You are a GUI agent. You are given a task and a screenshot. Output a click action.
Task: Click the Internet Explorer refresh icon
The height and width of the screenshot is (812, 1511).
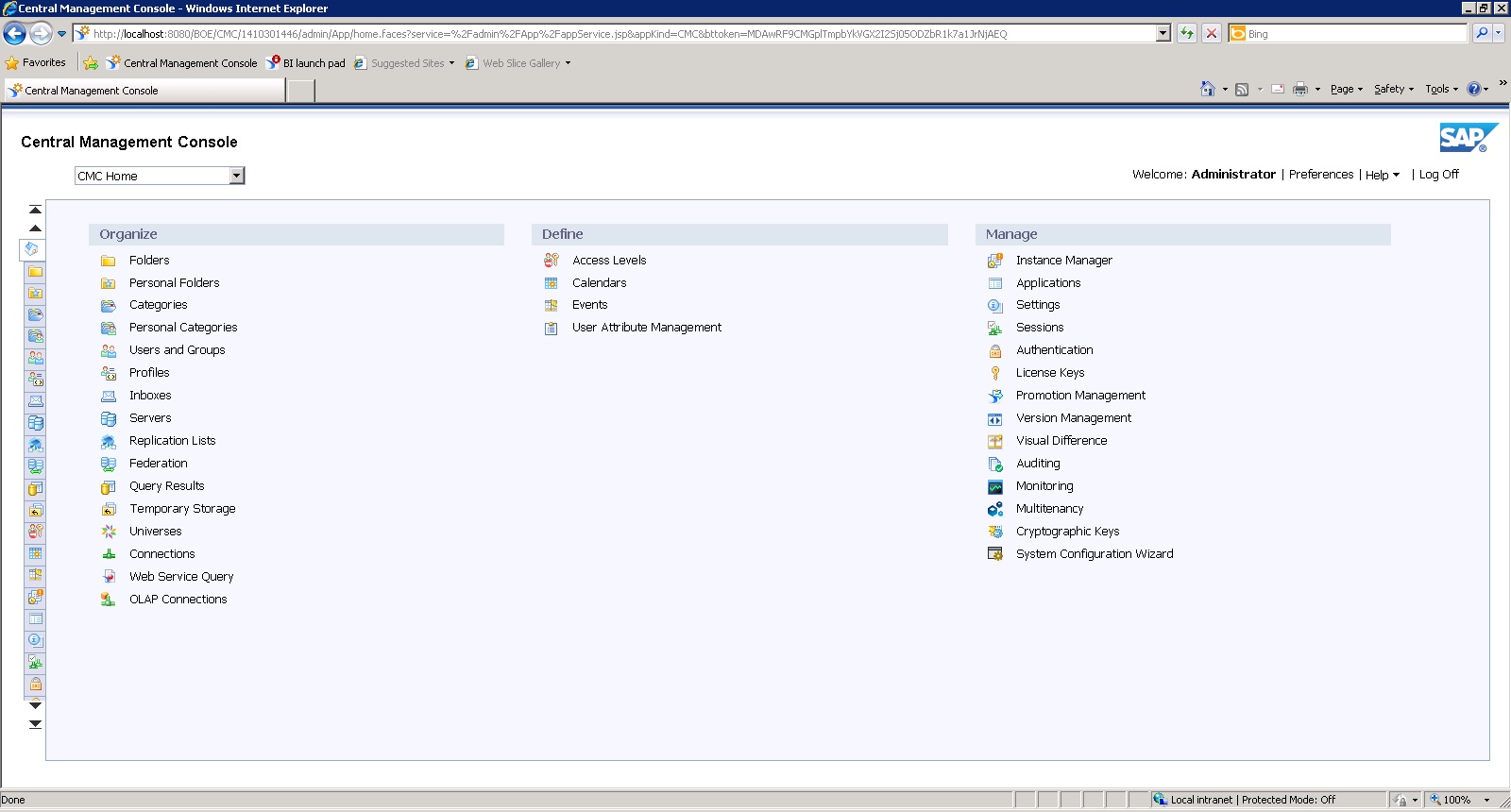click(x=1187, y=33)
